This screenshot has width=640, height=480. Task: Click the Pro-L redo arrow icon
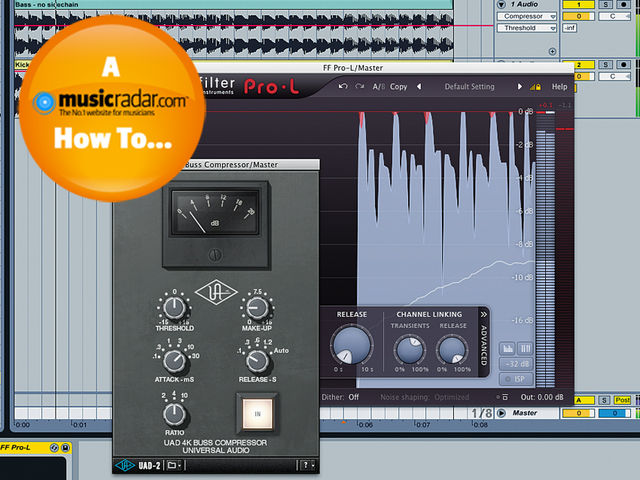point(359,86)
